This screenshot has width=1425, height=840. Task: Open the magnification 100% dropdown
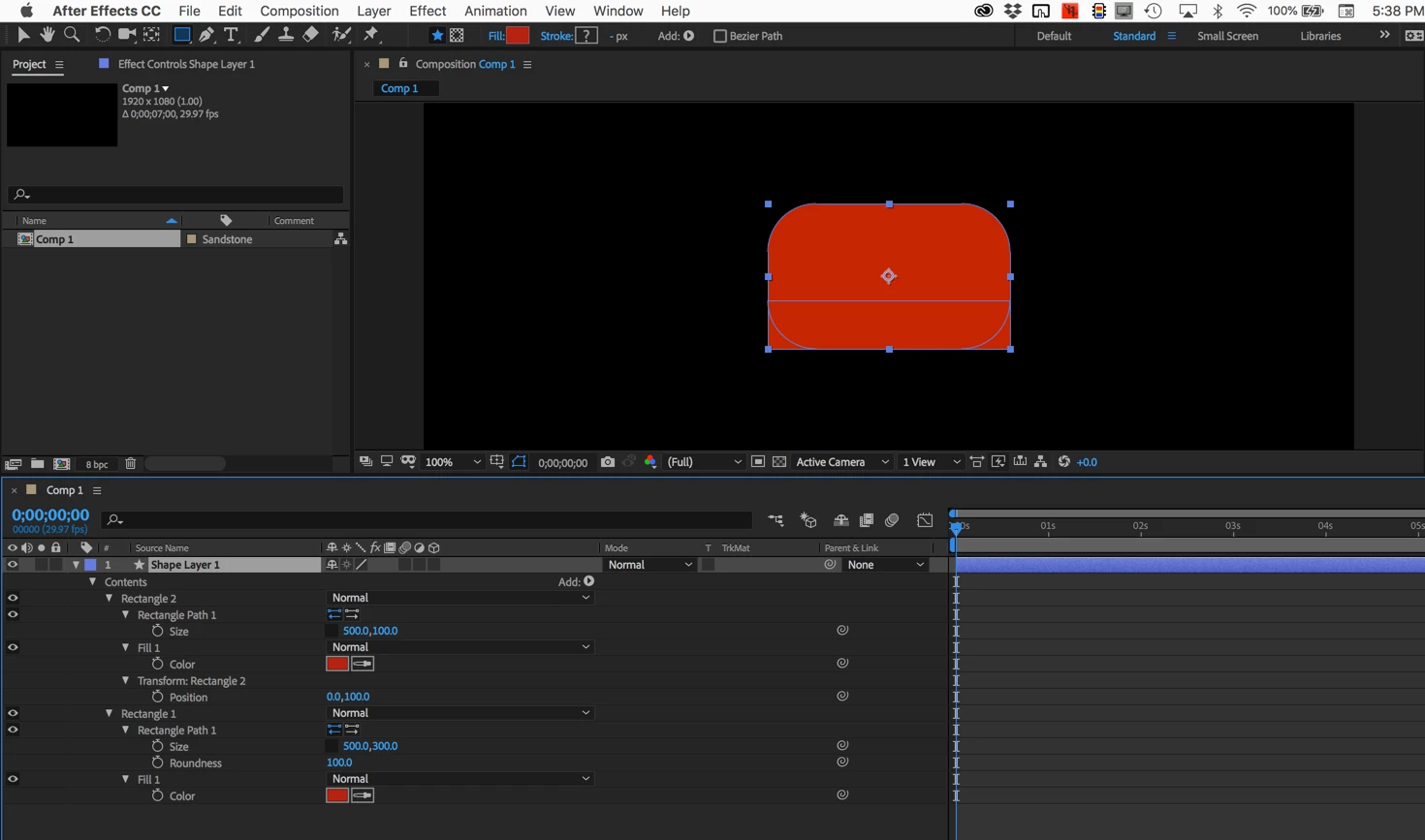pyautogui.click(x=454, y=462)
